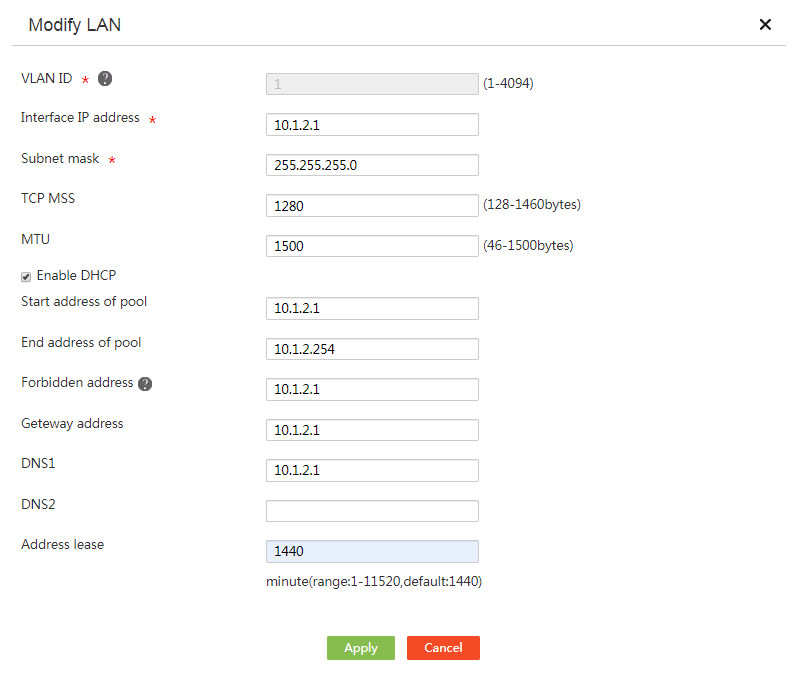The image size is (798, 687).
Task: Click the Apply button
Action: pos(361,648)
